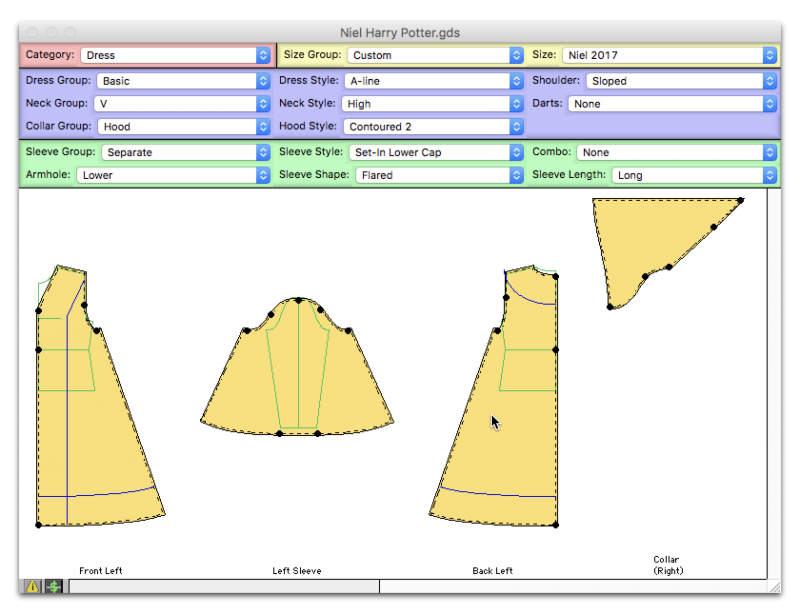
Task: Open the Sleeve Length dropdown showing Long
Action: (x=694, y=175)
